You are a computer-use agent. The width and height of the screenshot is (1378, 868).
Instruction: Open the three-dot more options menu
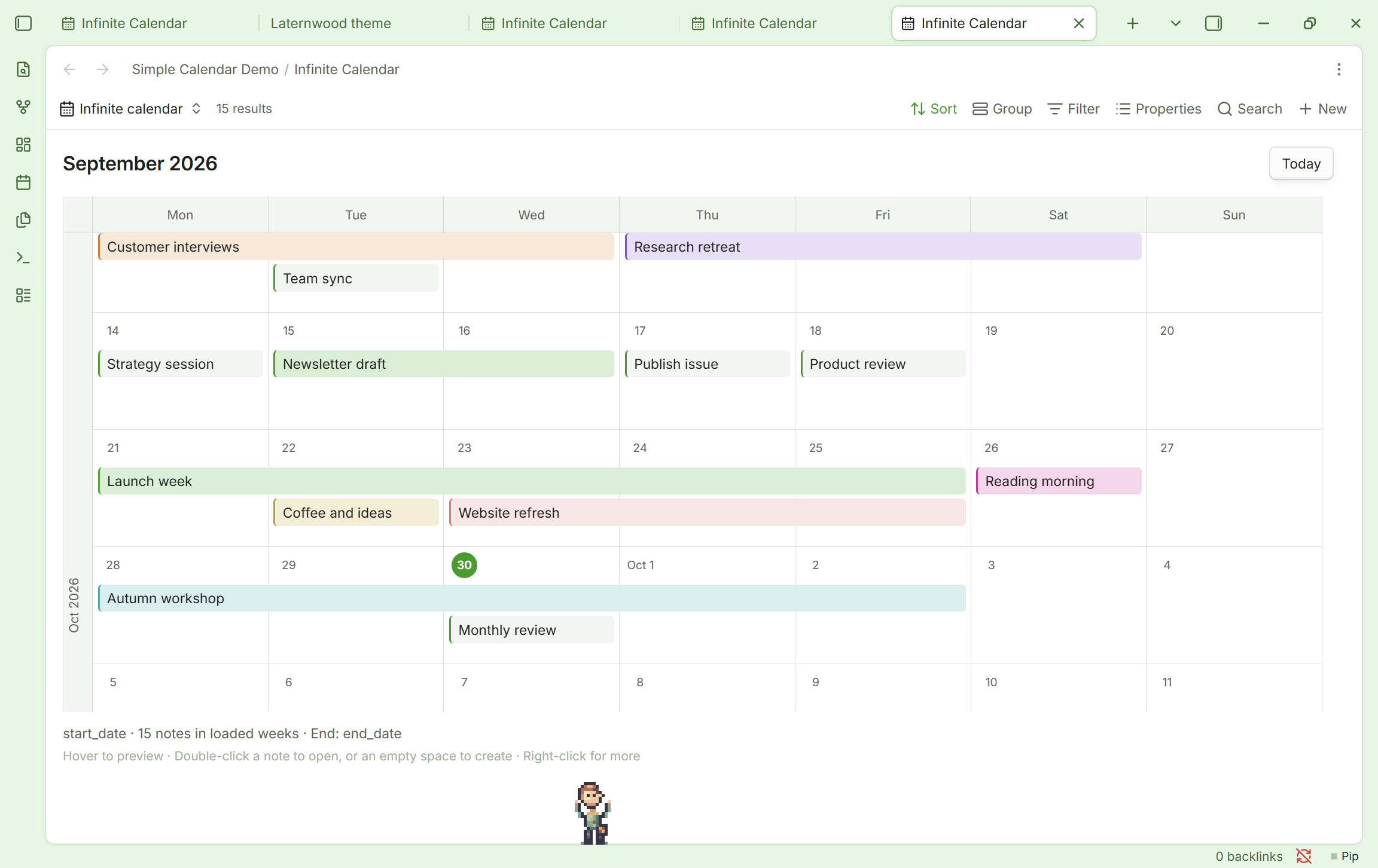[x=1339, y=69]
